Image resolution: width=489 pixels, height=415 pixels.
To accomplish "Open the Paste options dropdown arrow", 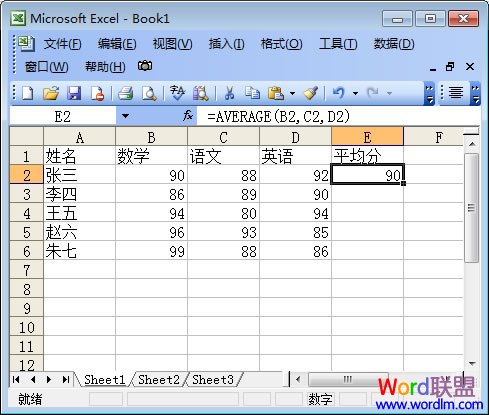I will 292,93.
